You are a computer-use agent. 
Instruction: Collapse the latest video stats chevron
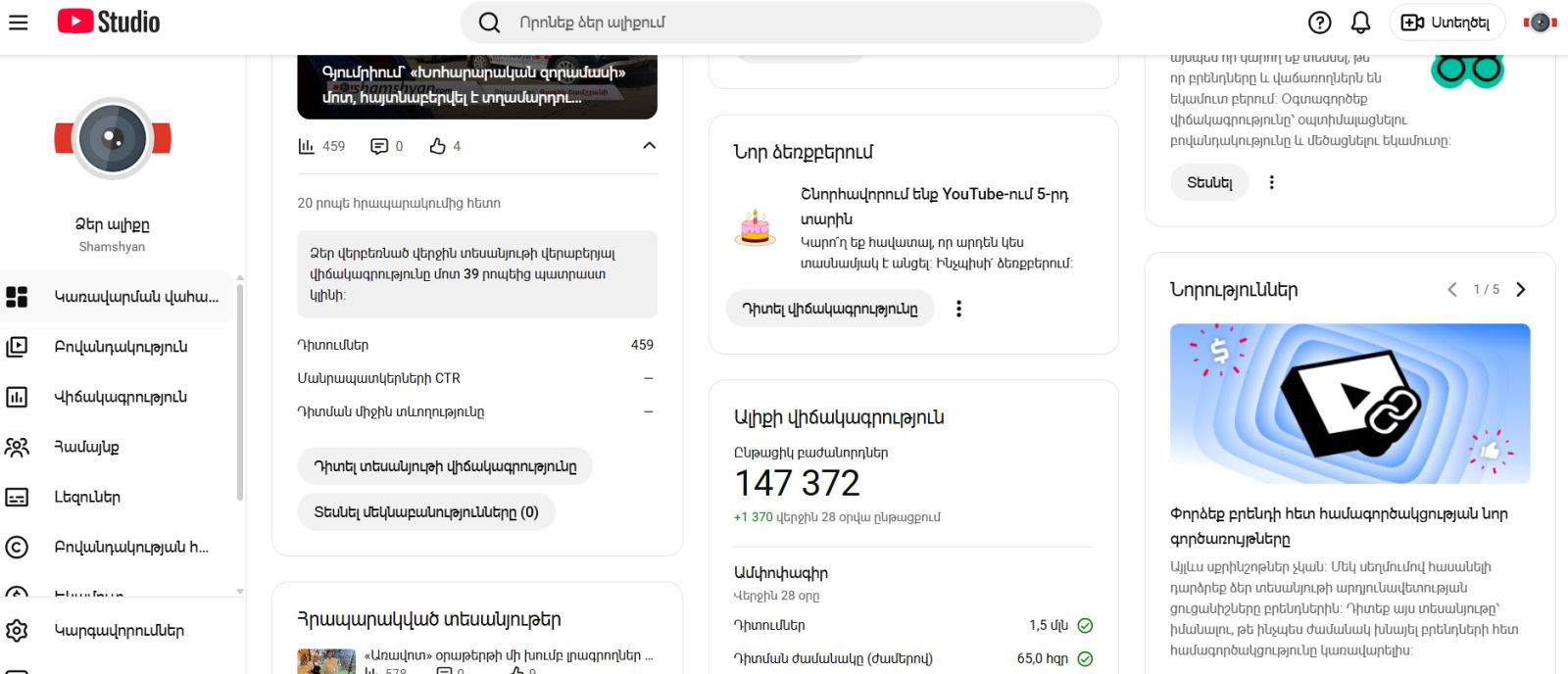tap(649, 146)
